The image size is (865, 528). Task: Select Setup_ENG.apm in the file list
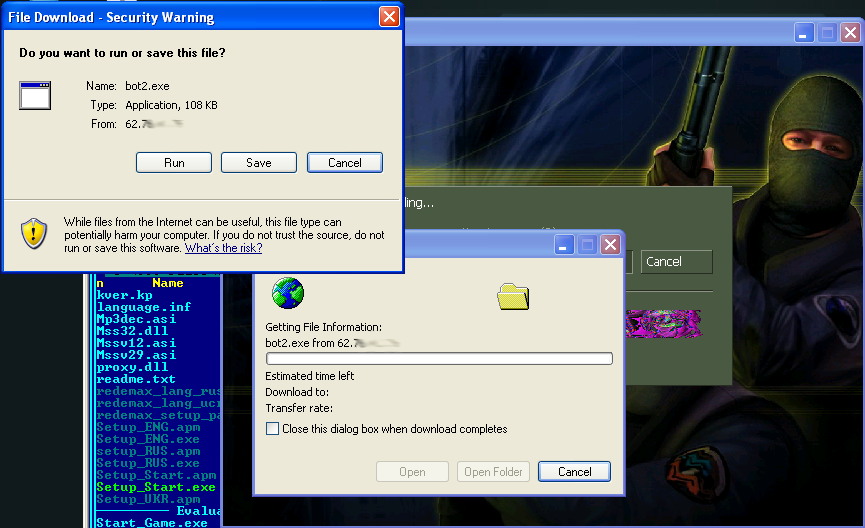pyautogui.click(x=148, y=428)
